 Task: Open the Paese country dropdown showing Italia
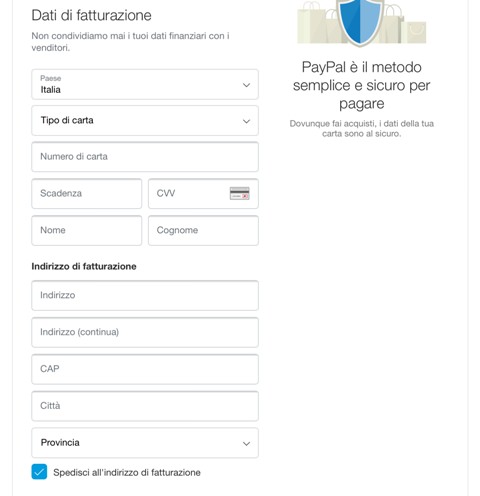point(145,84)
